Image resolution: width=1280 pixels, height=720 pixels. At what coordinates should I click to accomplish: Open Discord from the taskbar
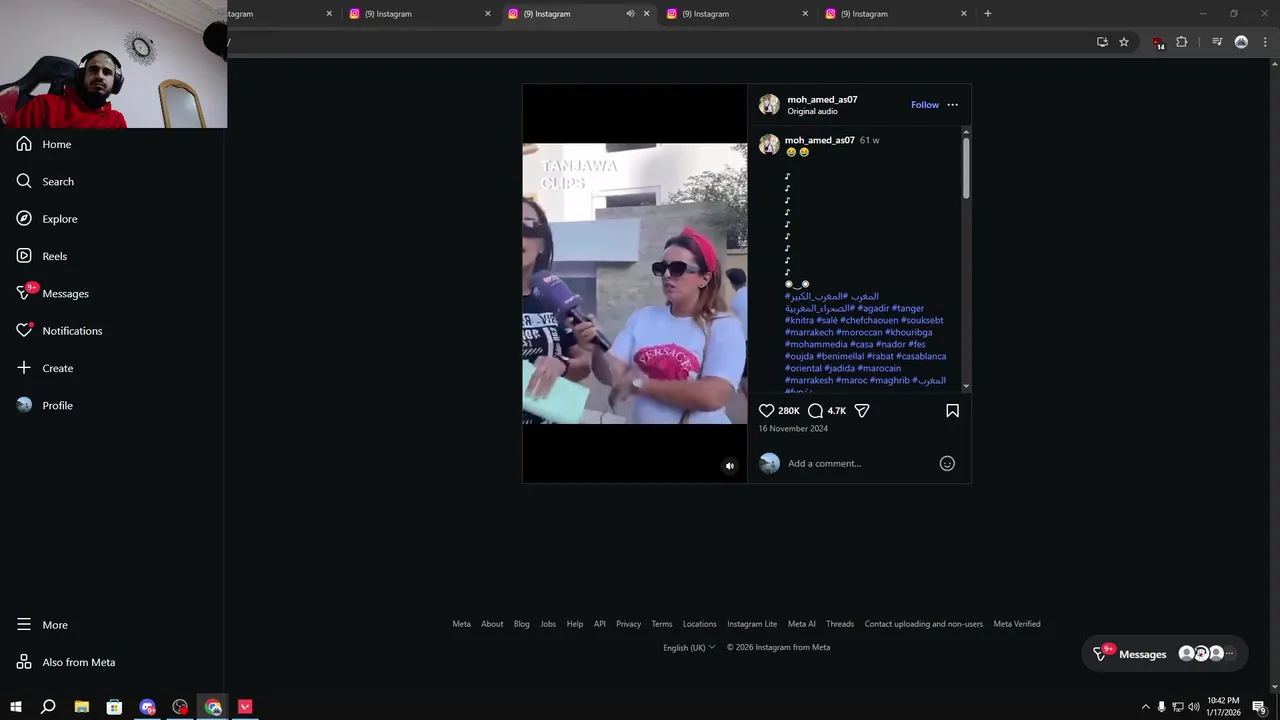148,707
